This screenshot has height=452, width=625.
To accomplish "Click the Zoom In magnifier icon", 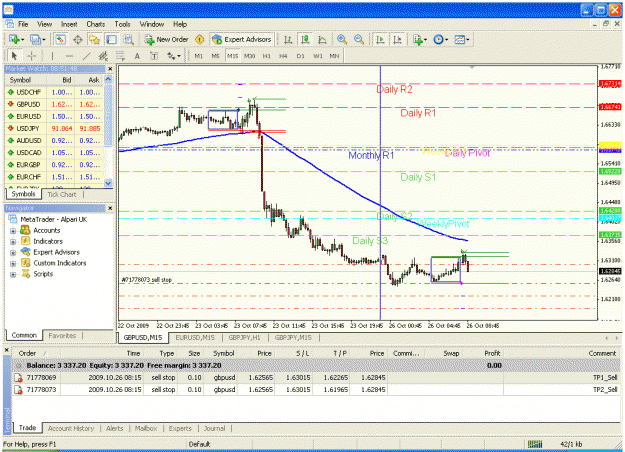I will [x=342, y=39].
